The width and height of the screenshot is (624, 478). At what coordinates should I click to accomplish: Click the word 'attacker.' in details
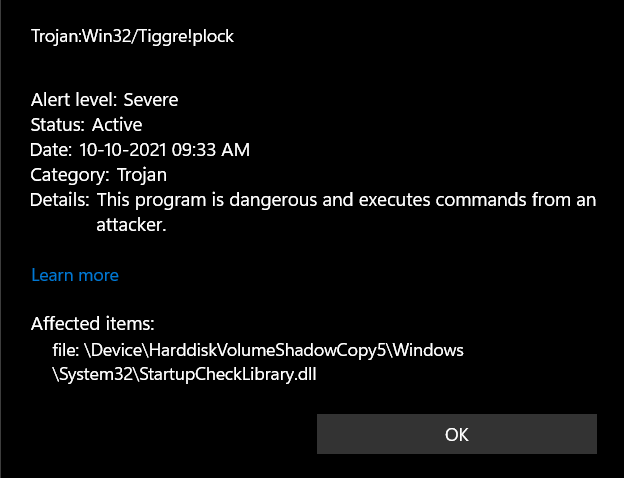click(x=131, y=225)
